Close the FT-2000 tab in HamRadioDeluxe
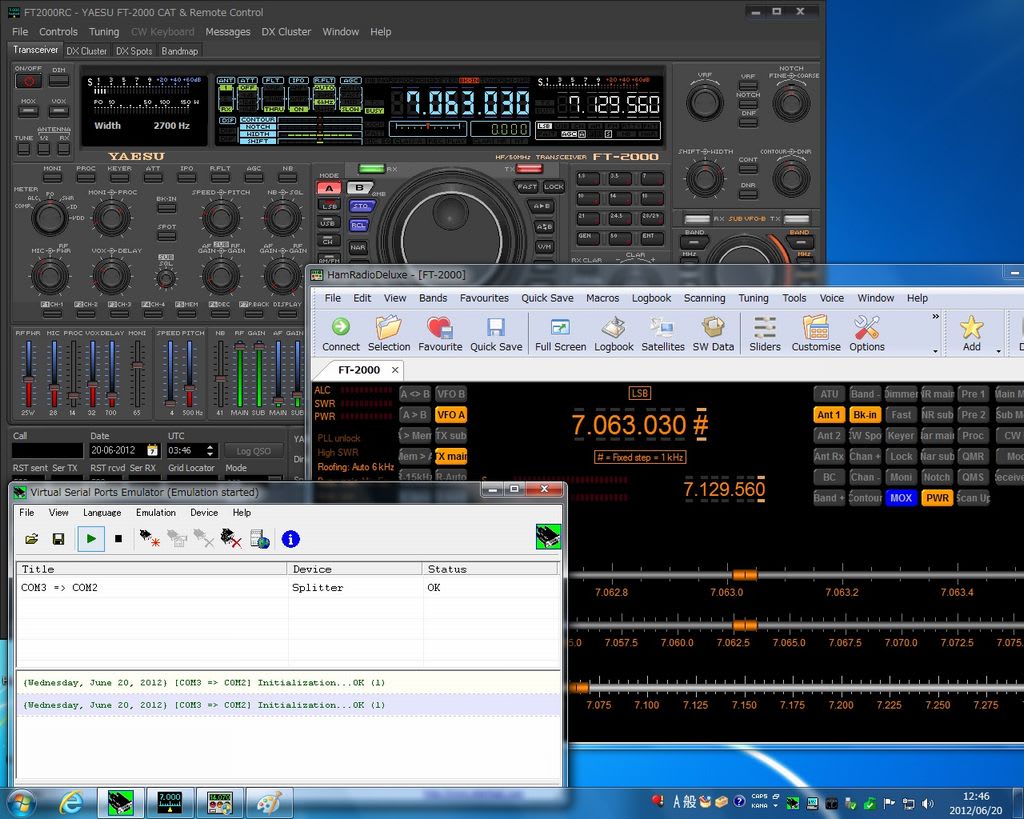Image resolution: width=1024 pixels, height=819 pixels. [394, 370]
